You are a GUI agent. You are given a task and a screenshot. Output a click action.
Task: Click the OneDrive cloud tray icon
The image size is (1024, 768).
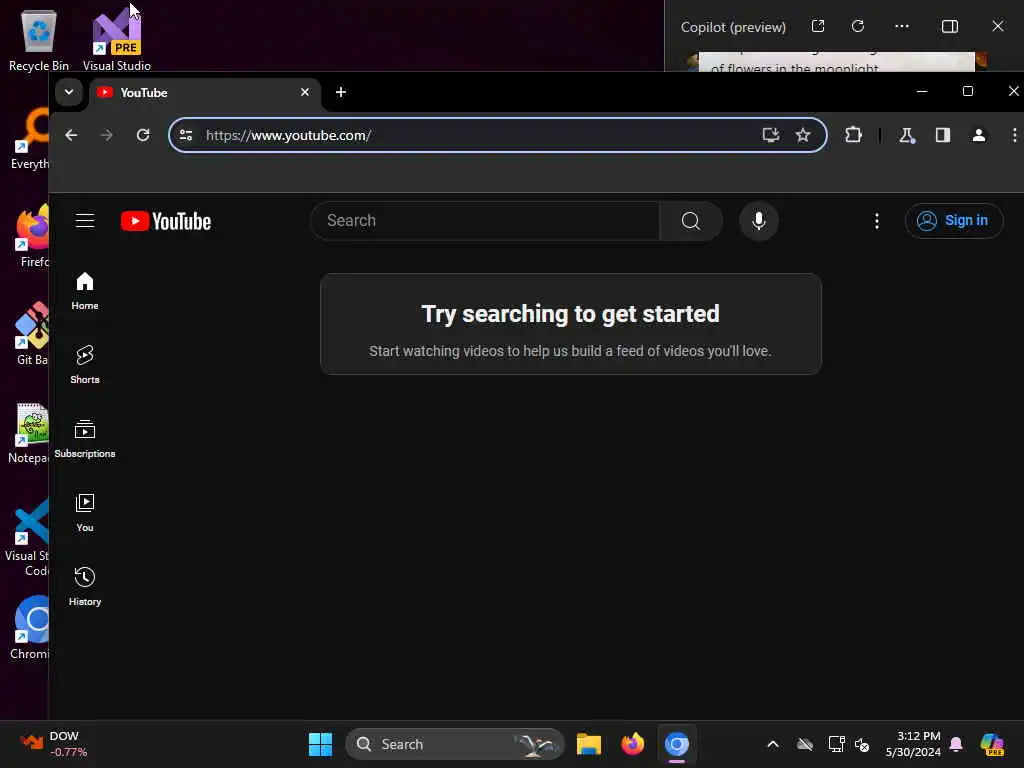point(805,744)
